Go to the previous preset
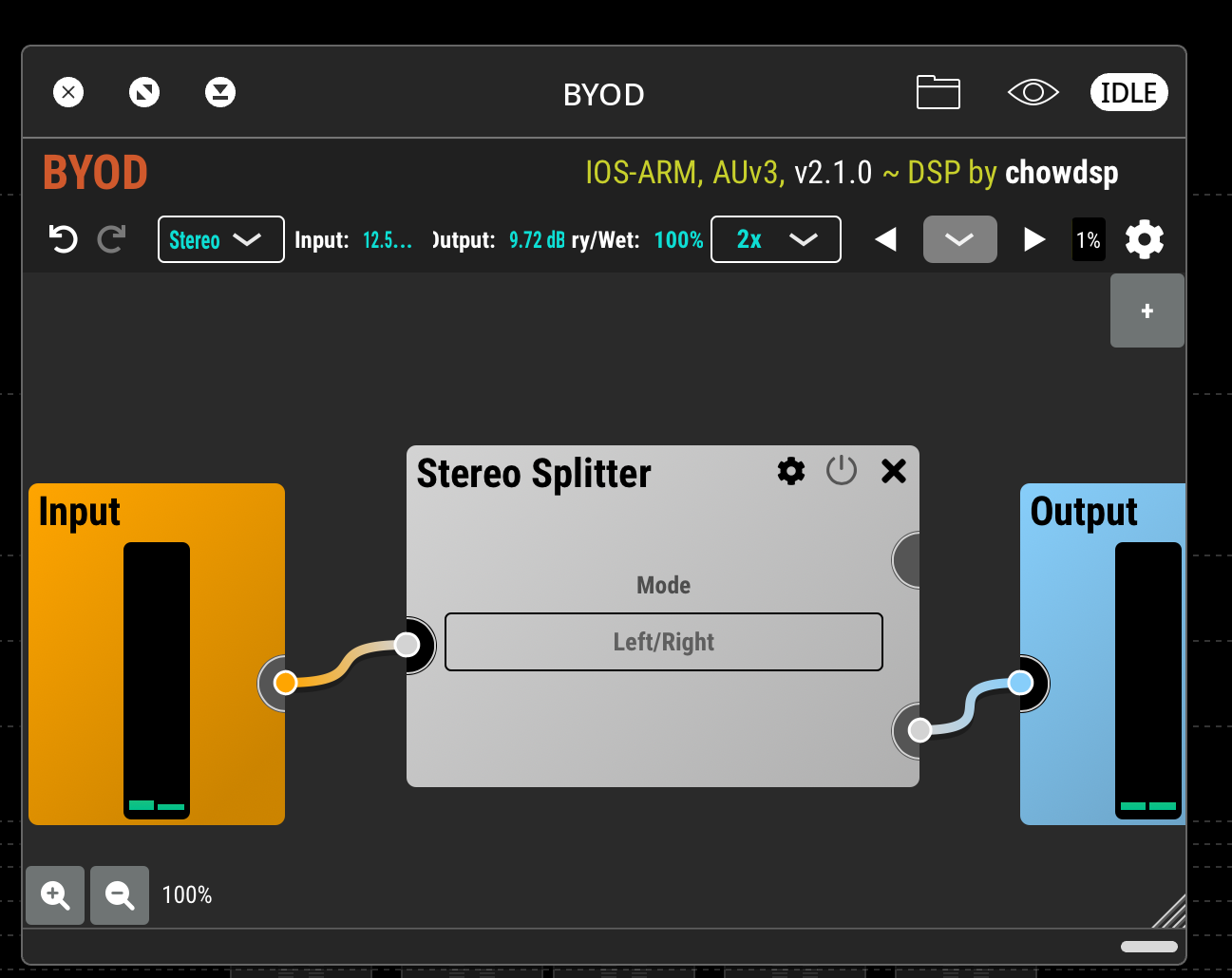Image resolution: width=1232 pixels, height=978 pixels. pos(885,239)
